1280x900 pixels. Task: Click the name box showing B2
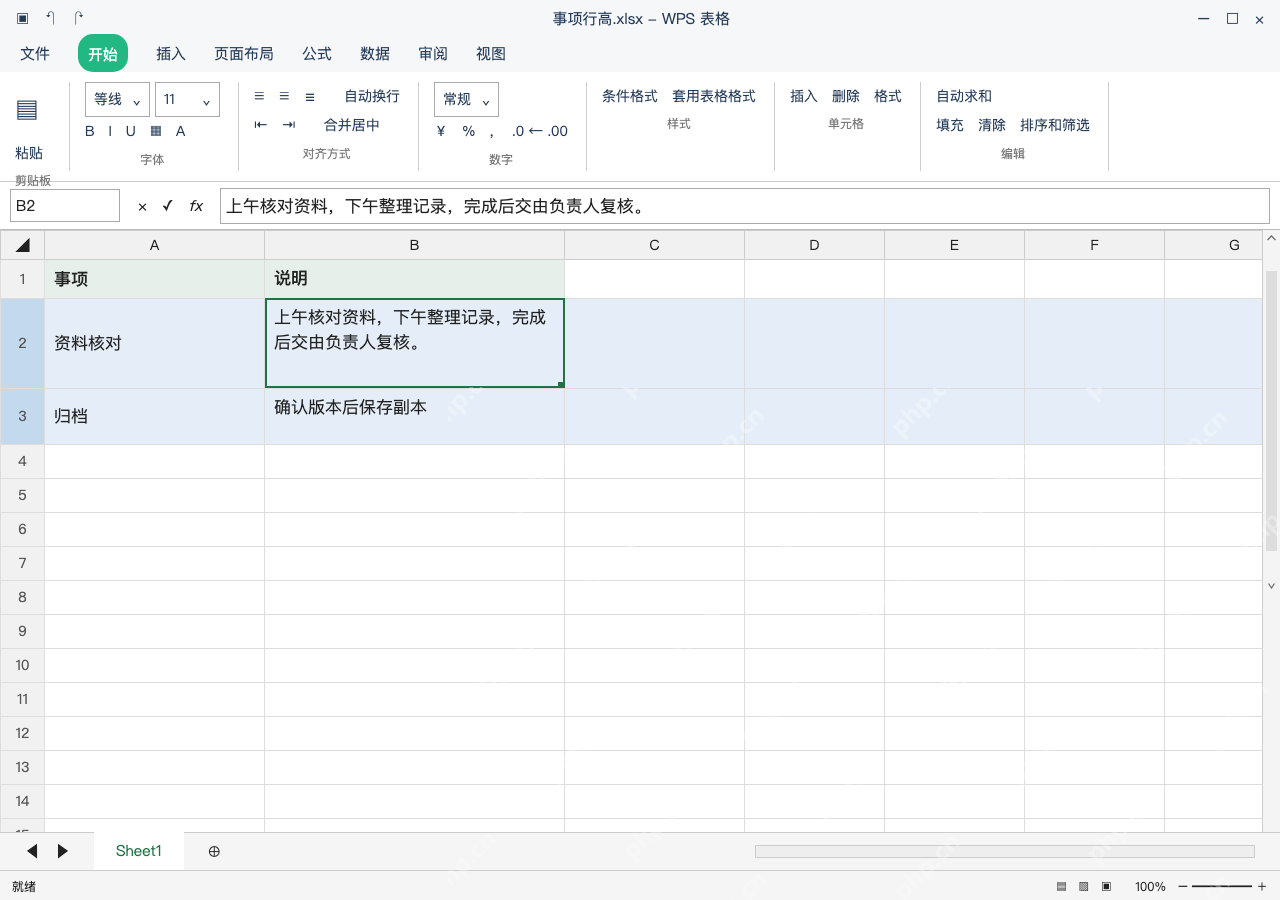coord(65,206)
